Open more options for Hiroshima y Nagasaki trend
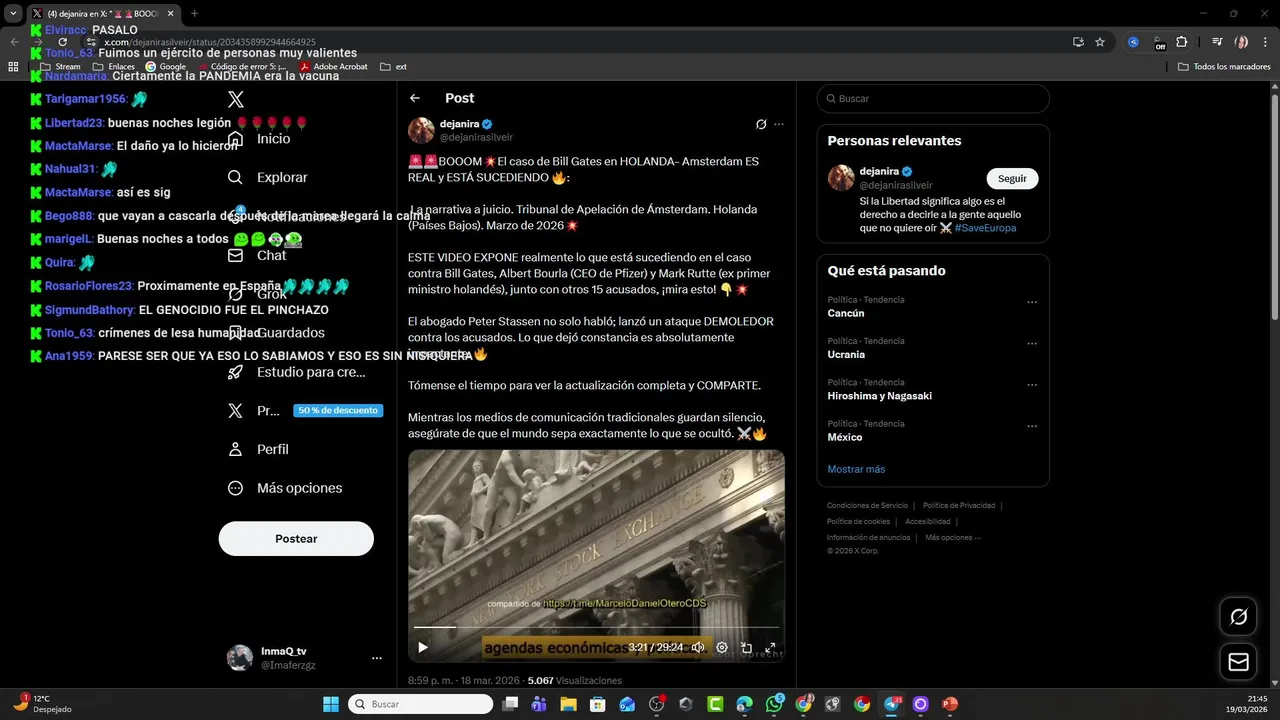The width and height of the screenshot is (1280, 720). pyautogui.click(x=1032, y=385)
